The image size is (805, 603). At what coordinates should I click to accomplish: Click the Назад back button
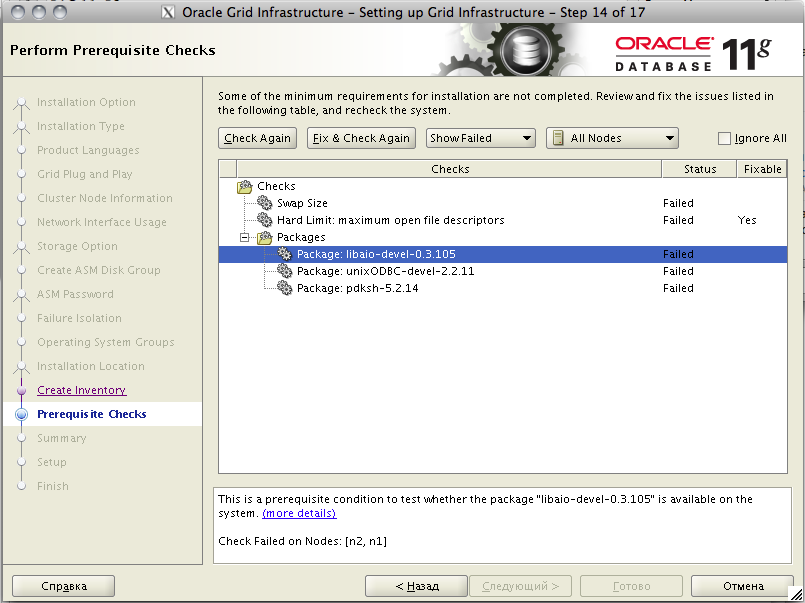[416, 586]
